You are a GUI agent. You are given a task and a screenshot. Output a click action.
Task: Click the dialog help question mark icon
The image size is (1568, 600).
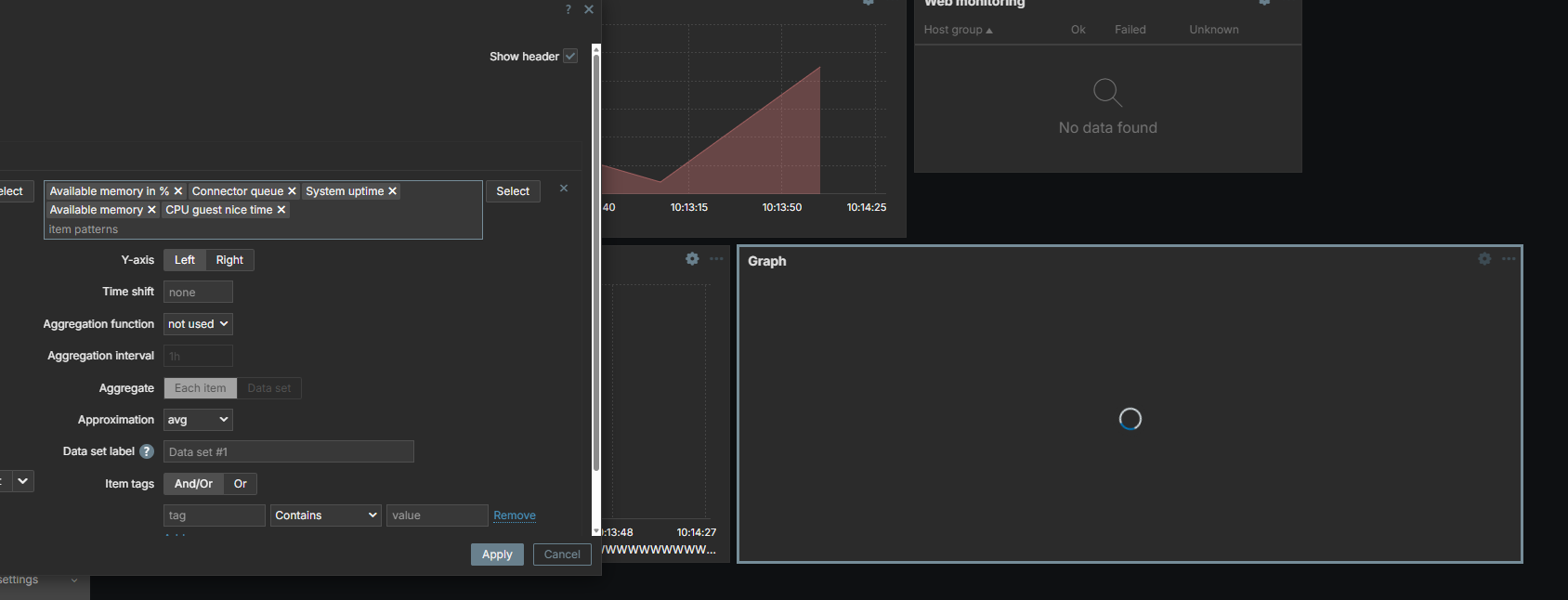[x=568, y=9]
